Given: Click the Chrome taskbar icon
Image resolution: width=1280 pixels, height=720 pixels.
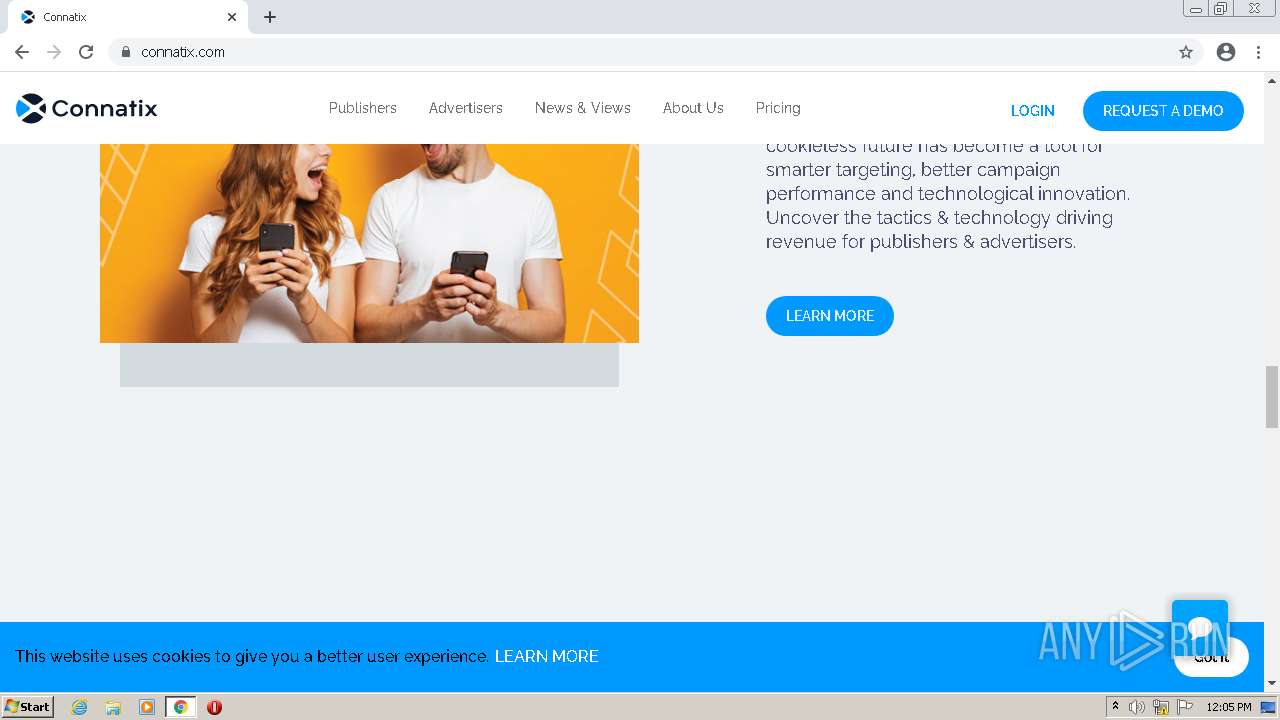Looking at the screenshot, I should (180, 707).
